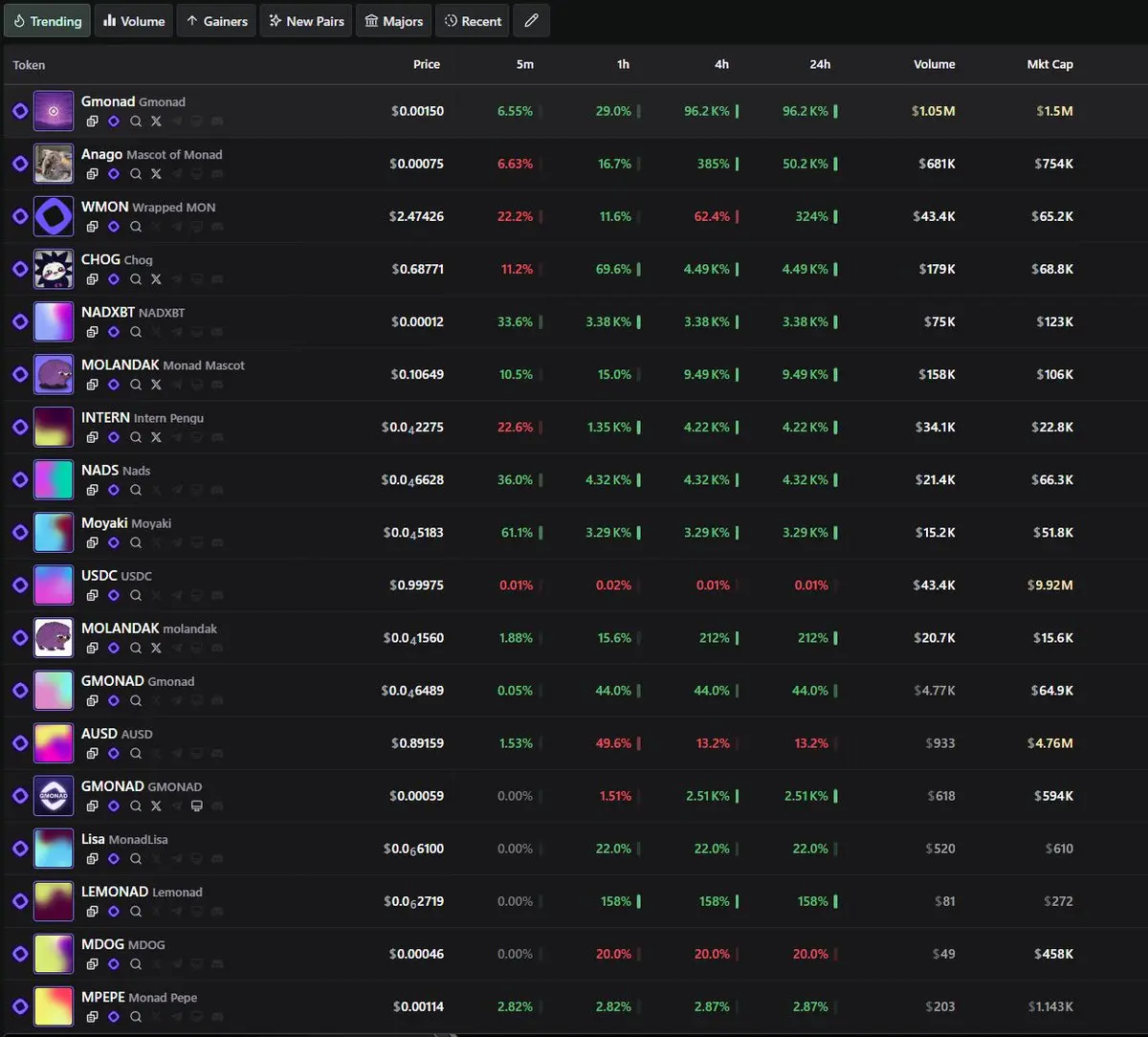Select MDOG market cap $458K
1148x1037 pixels.
1053,954
